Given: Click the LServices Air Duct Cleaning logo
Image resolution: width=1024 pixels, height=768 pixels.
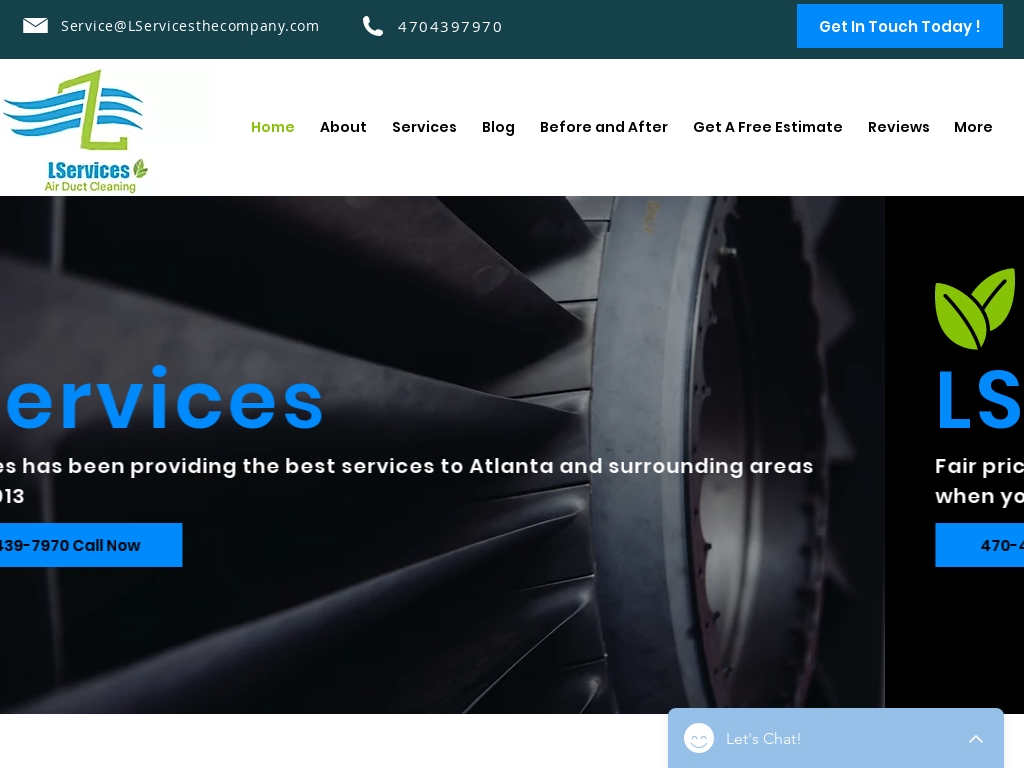Looking at the screenshot, I should coord(75,131).
